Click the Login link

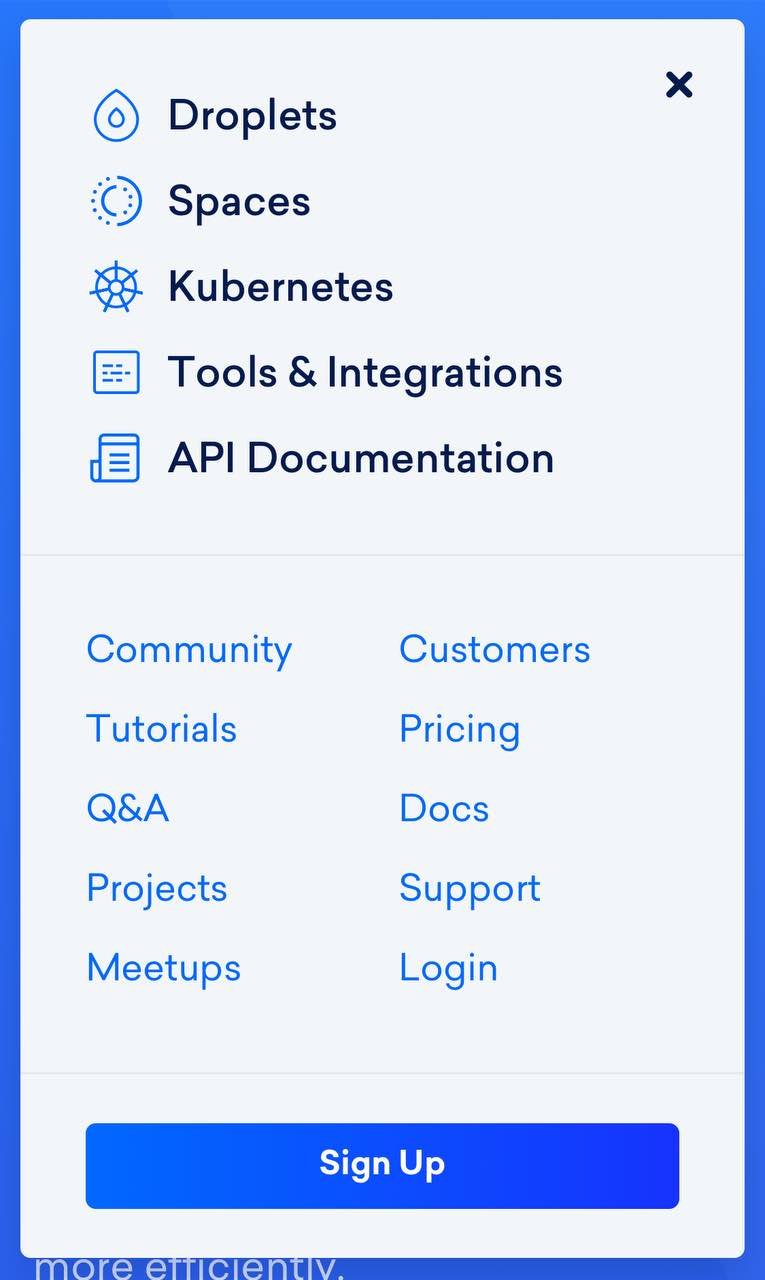pos(449,969)
